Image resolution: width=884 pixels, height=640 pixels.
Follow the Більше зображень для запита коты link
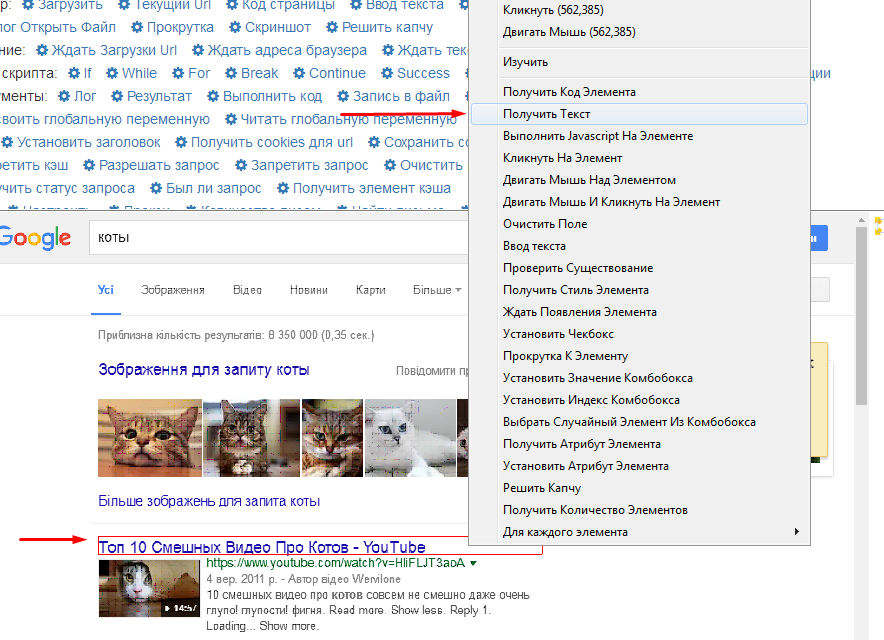(x=209, y=501)
